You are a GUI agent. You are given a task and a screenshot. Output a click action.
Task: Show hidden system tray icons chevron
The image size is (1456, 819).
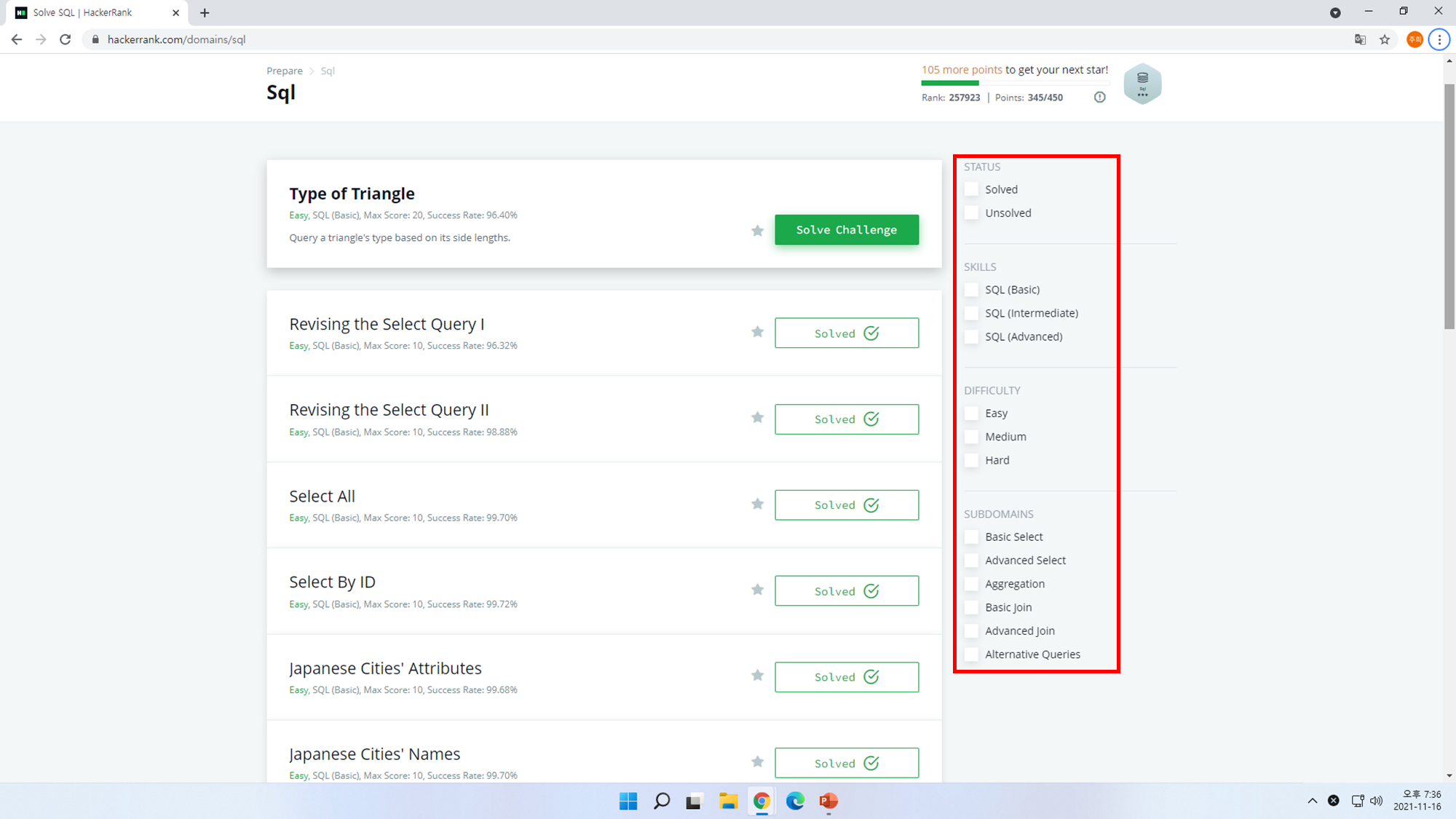[1312, 801]
